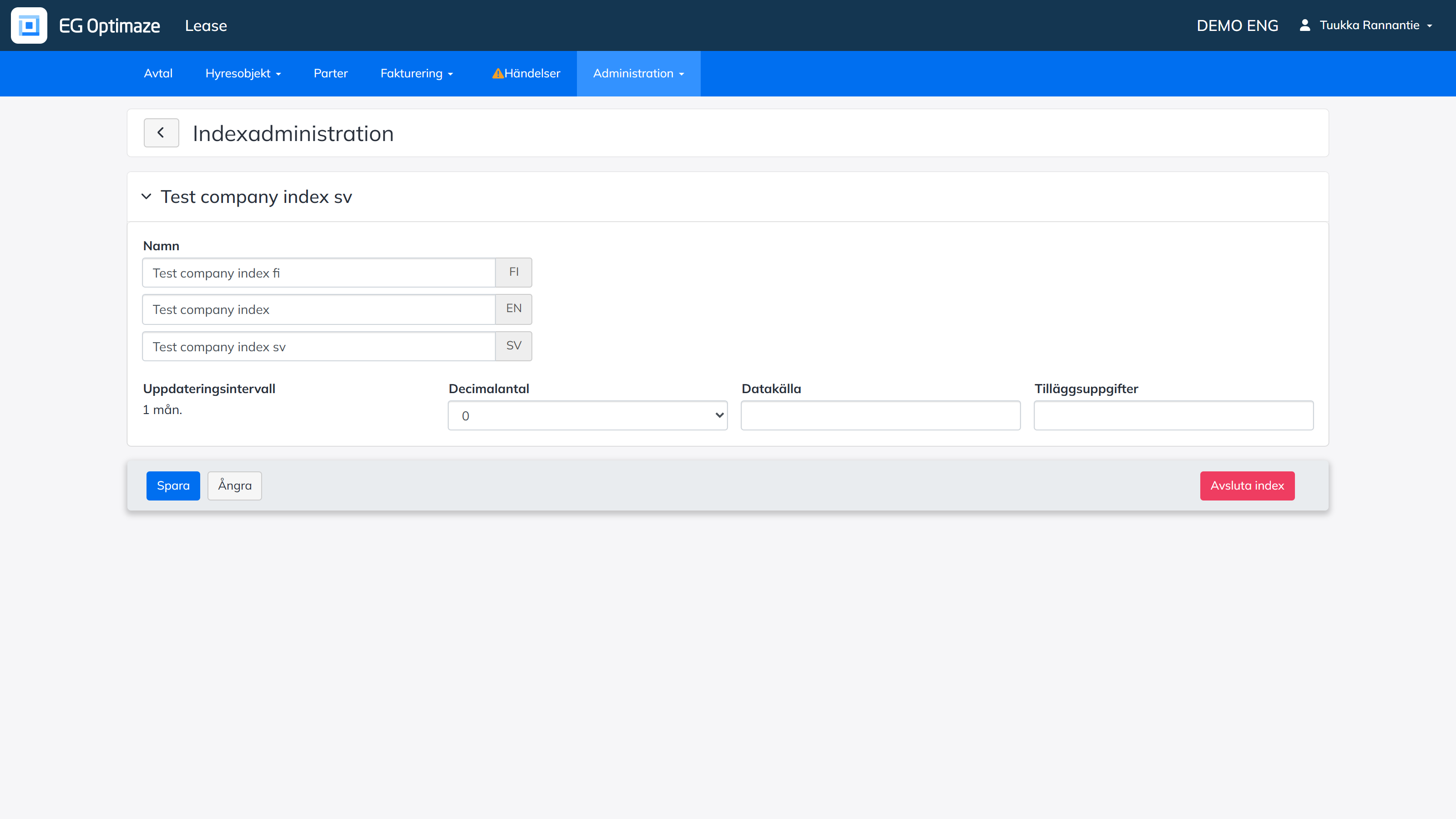Go to the Parter page

pos(331,73)
